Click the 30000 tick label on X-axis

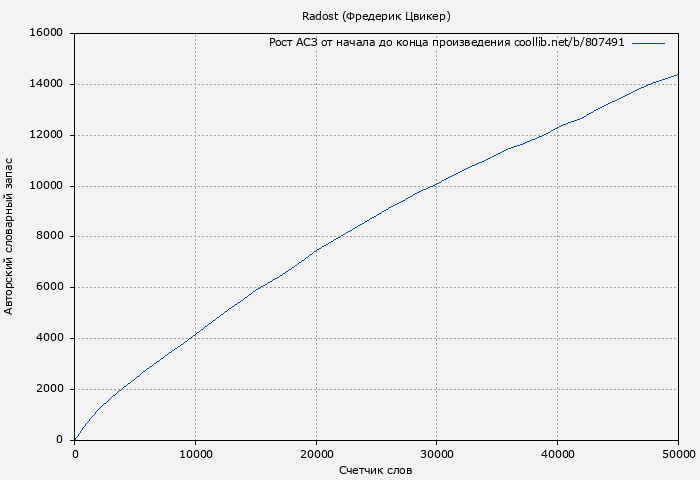(437, 453)
